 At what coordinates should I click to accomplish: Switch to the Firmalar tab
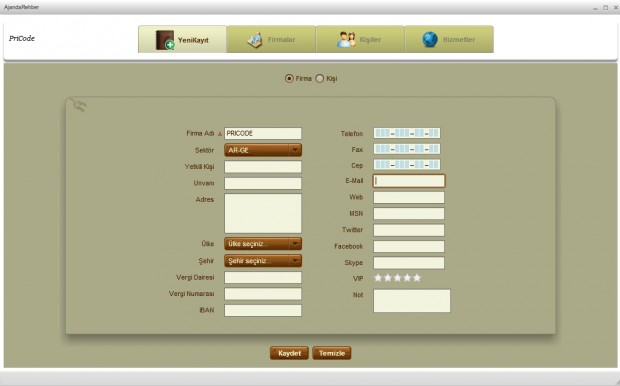click(x=271, y=39)
